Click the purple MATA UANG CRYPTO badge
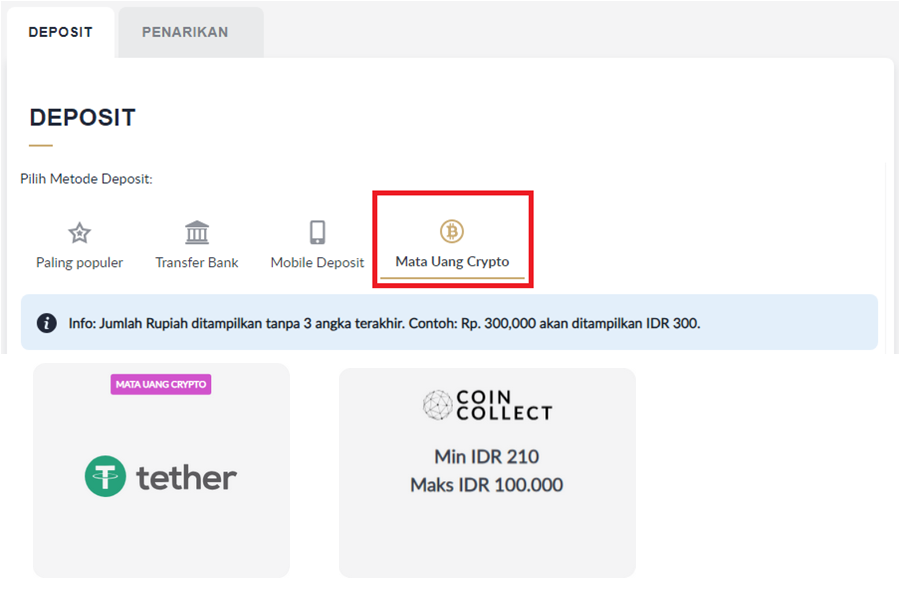Screen dimensions: 899x600 point(161,384)
